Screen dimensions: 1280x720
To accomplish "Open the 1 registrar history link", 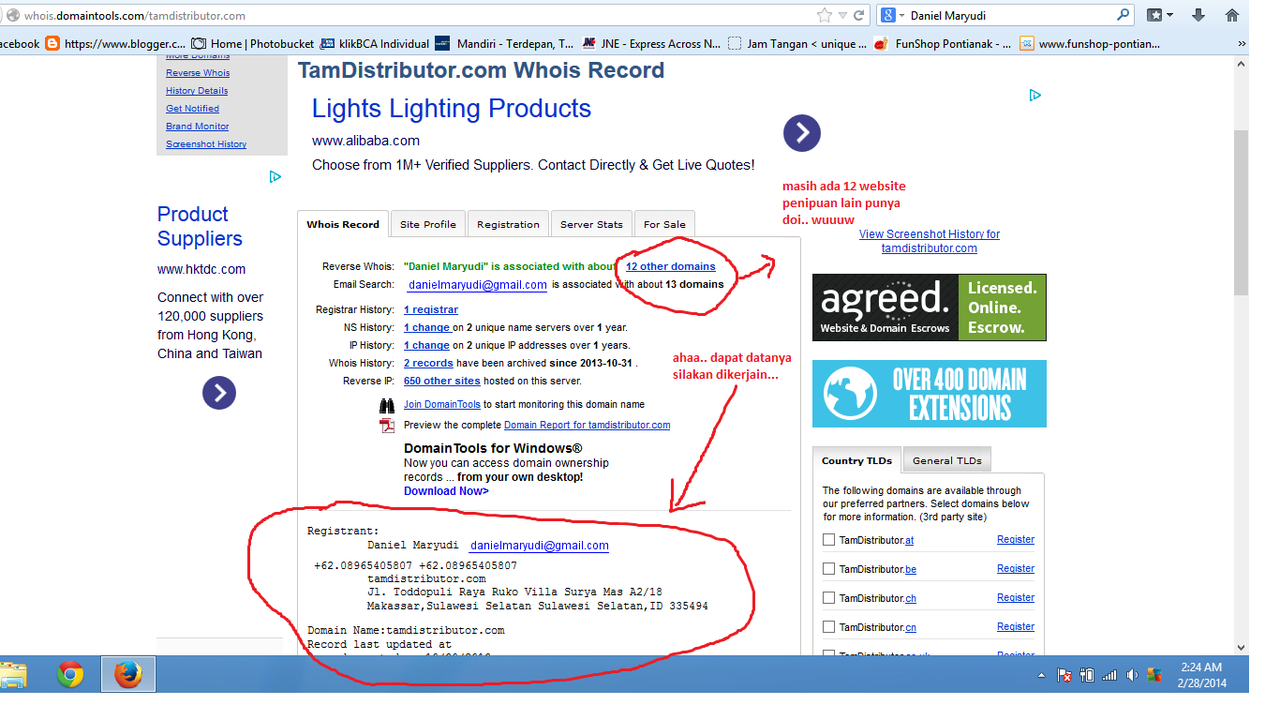I will 431,310.
